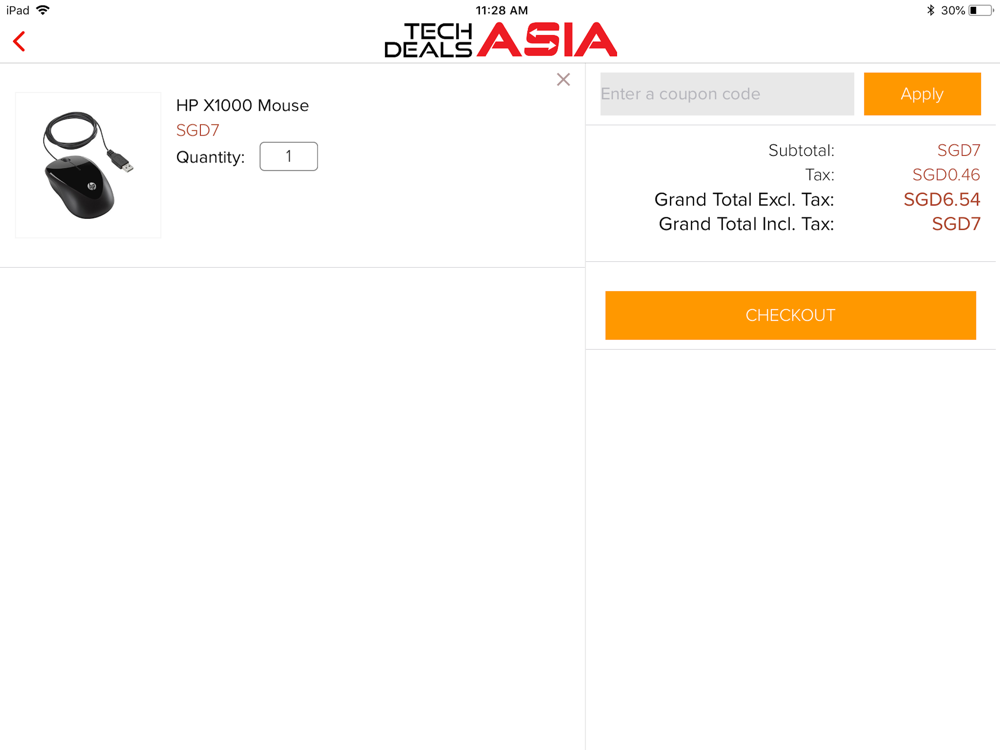1000x750 pixels.
Task: Tap Grand Total Excl. Tax value SGD6.54
Action: click(942, 200)
